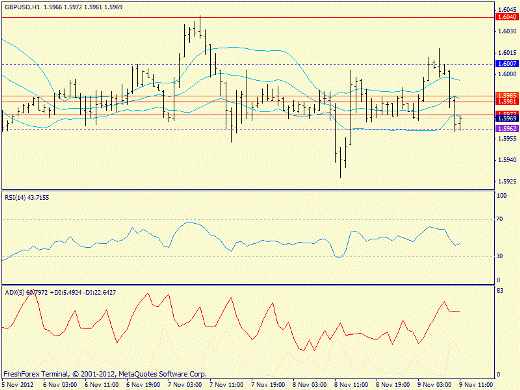
Task: Click the 8 Nov 19:00 time label
Action: pos(393,385)
